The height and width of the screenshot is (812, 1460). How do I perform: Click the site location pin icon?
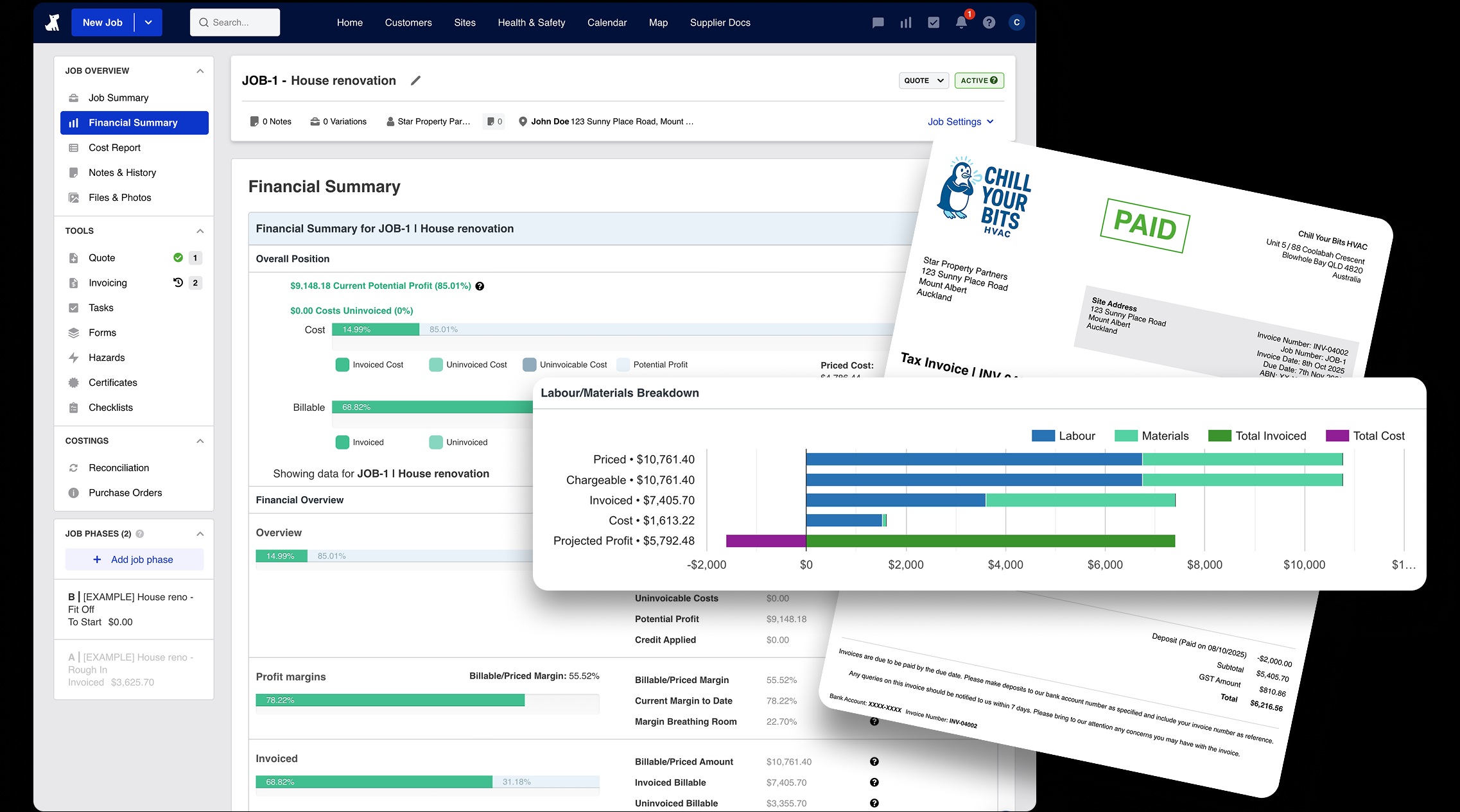pos(523,121)
